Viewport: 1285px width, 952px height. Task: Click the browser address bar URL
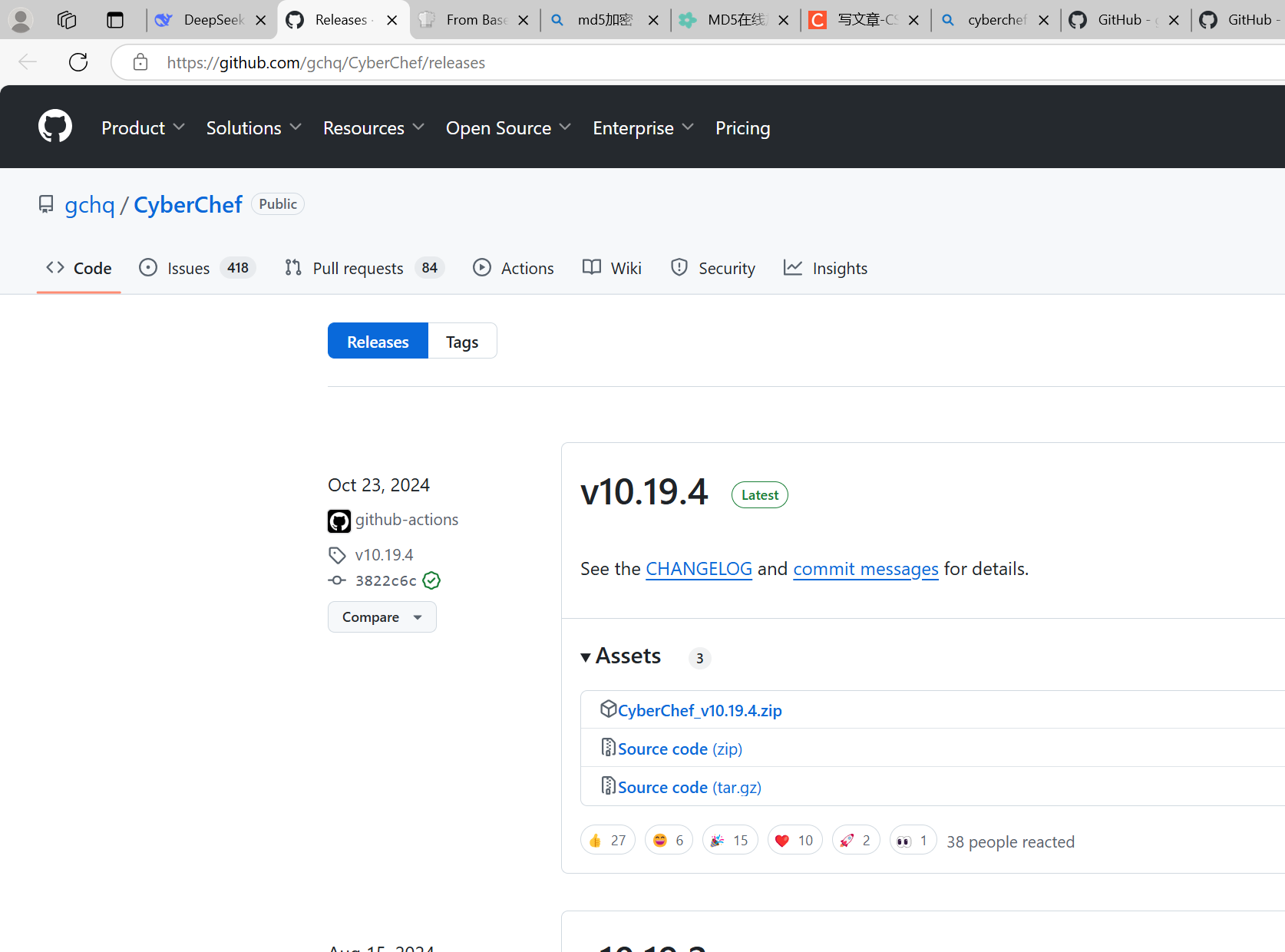point(326,62)
